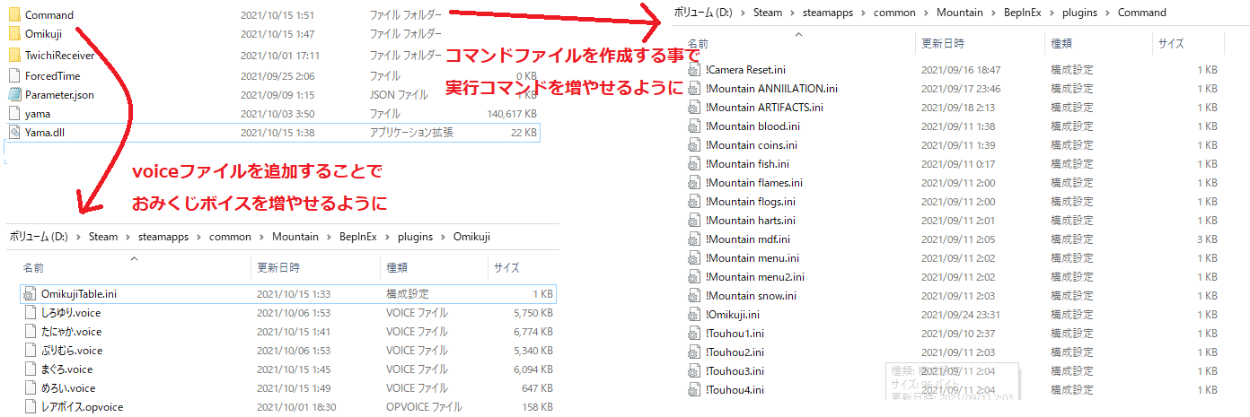Sort the Command list by 名前 column
The width and height of the screenshot is (1250, 417).
[699, 44]
